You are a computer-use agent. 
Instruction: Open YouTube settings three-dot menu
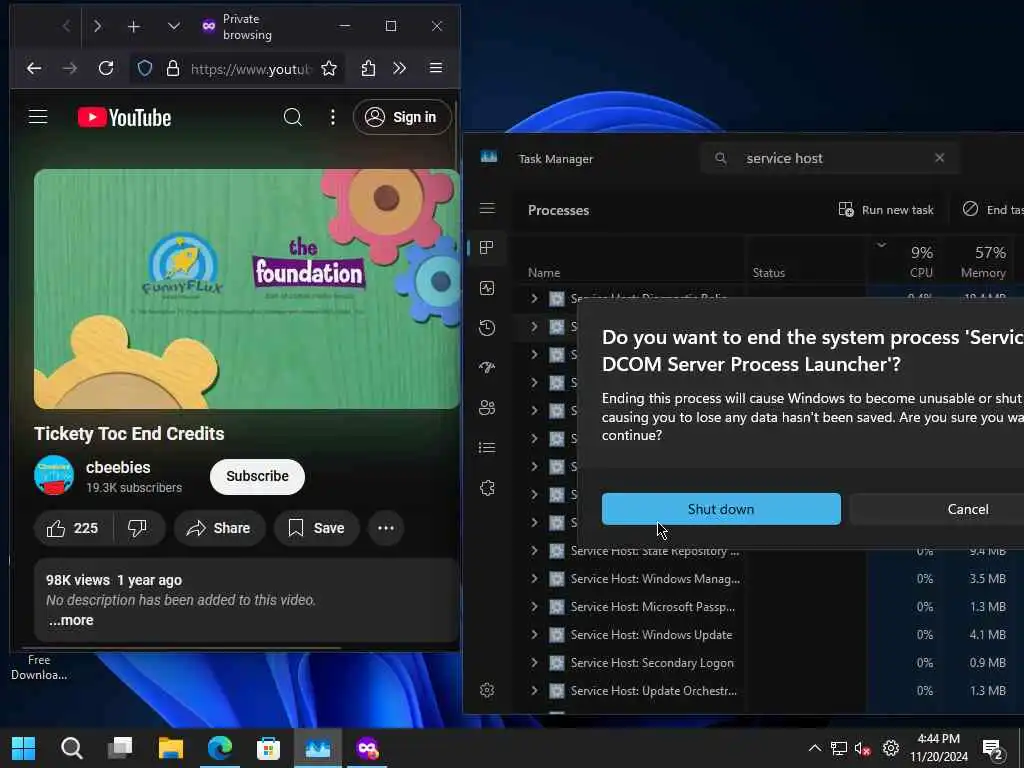333,117
